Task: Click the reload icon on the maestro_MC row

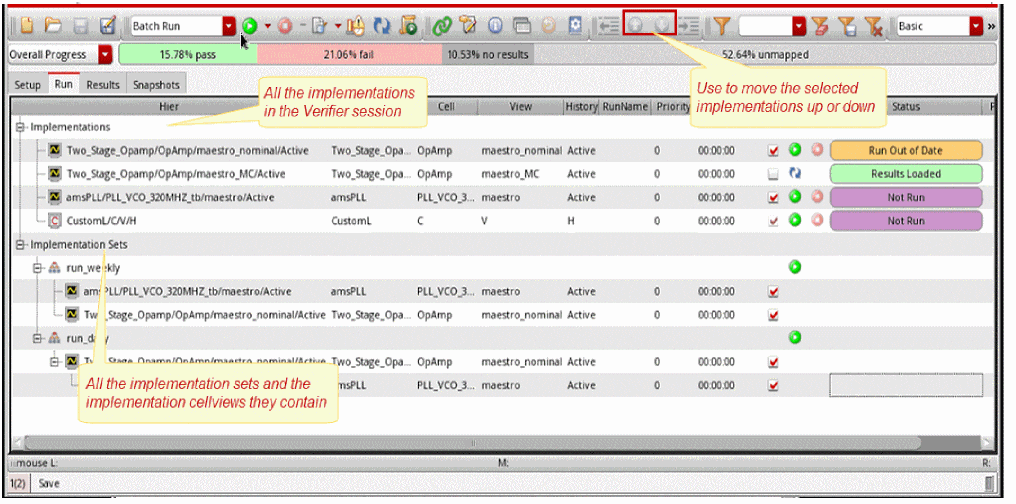Action: pos(796,174)
